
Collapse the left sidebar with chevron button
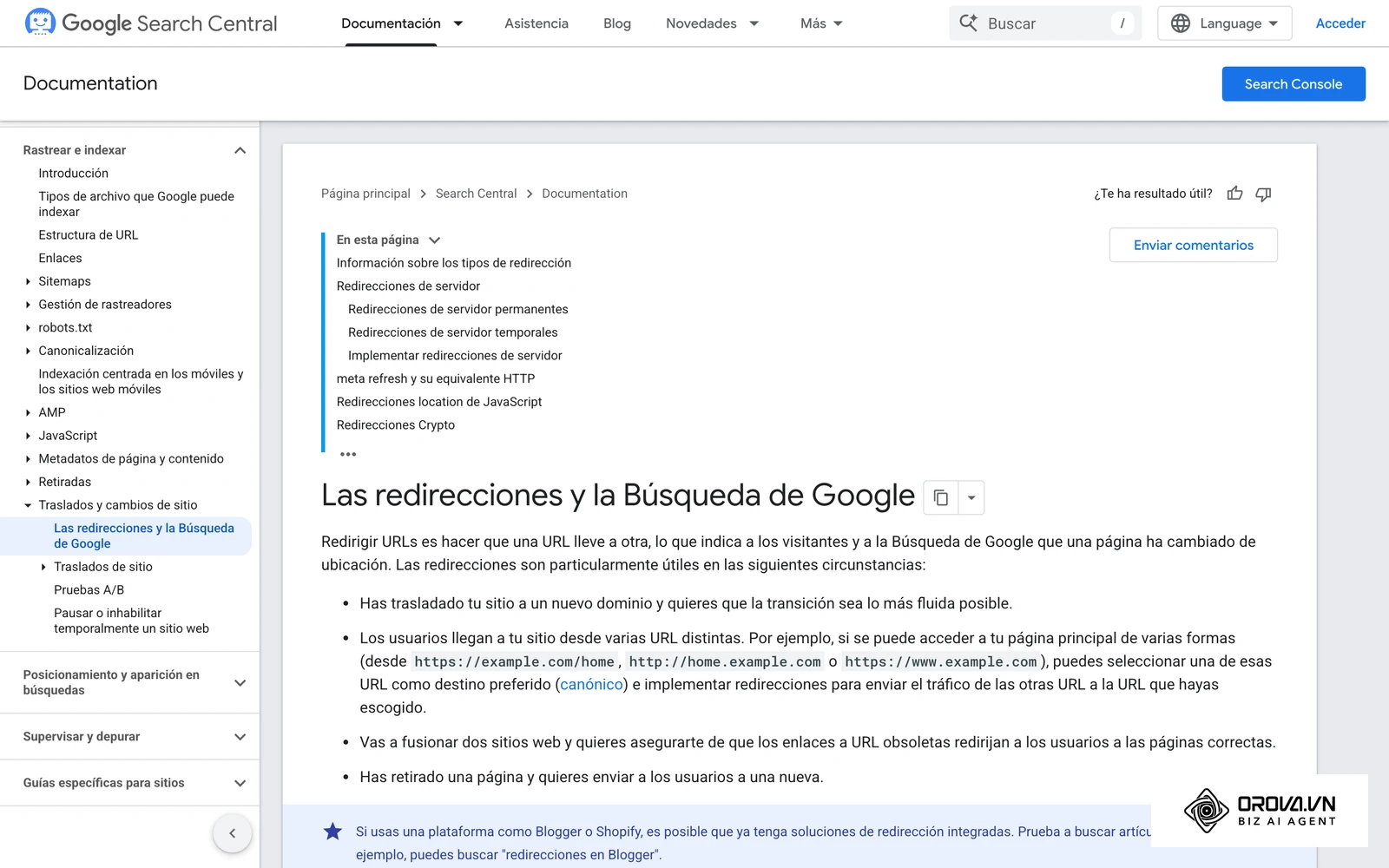(233, 833)
